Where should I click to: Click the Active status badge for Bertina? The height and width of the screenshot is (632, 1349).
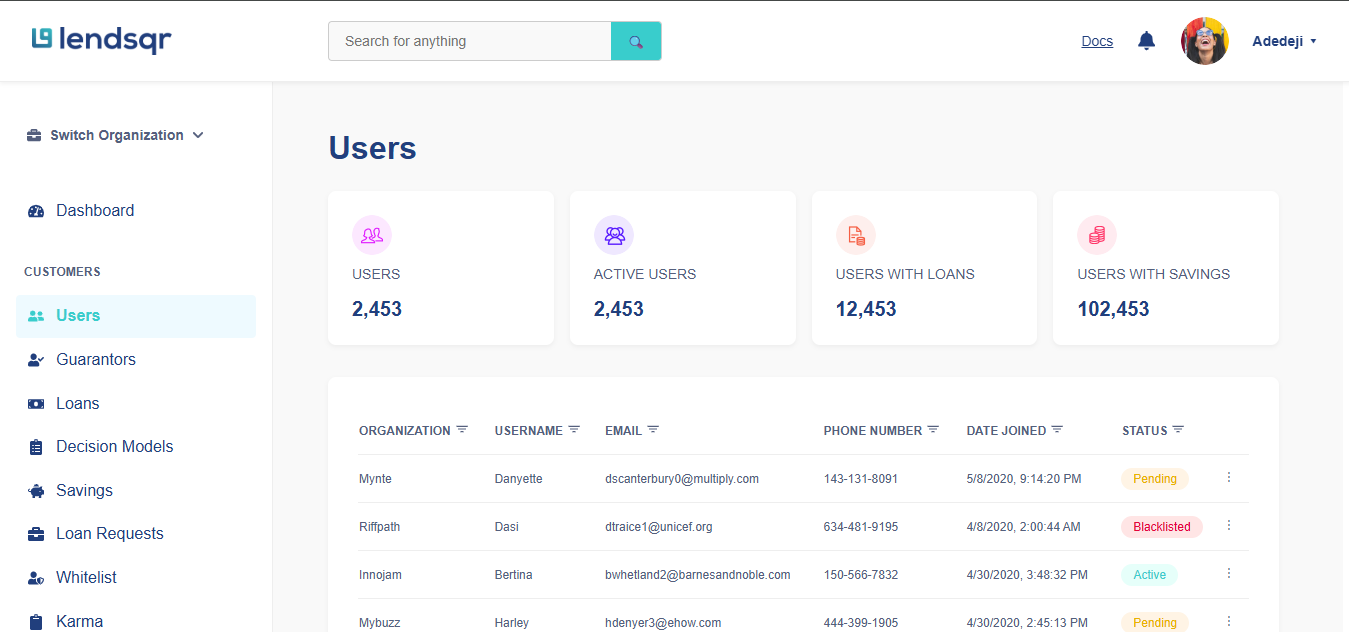[1150, 575]
